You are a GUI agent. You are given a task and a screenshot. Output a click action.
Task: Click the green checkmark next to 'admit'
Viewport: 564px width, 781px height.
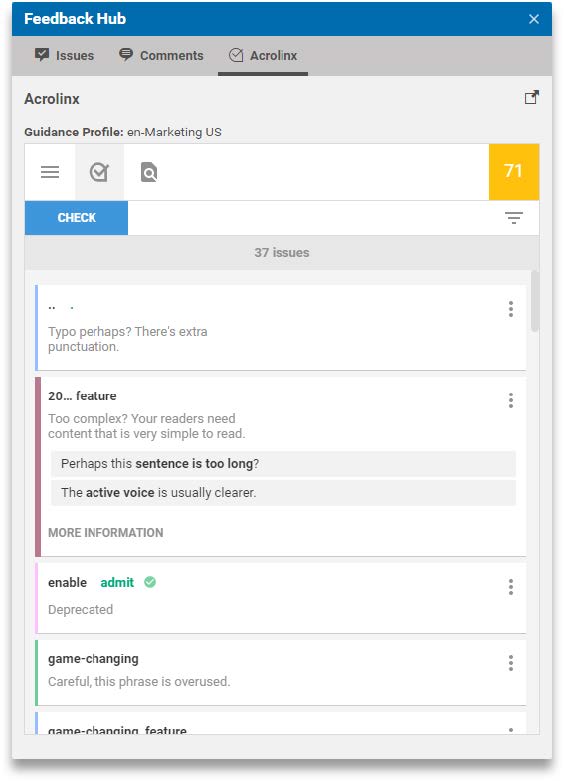(x=150, y=582)
